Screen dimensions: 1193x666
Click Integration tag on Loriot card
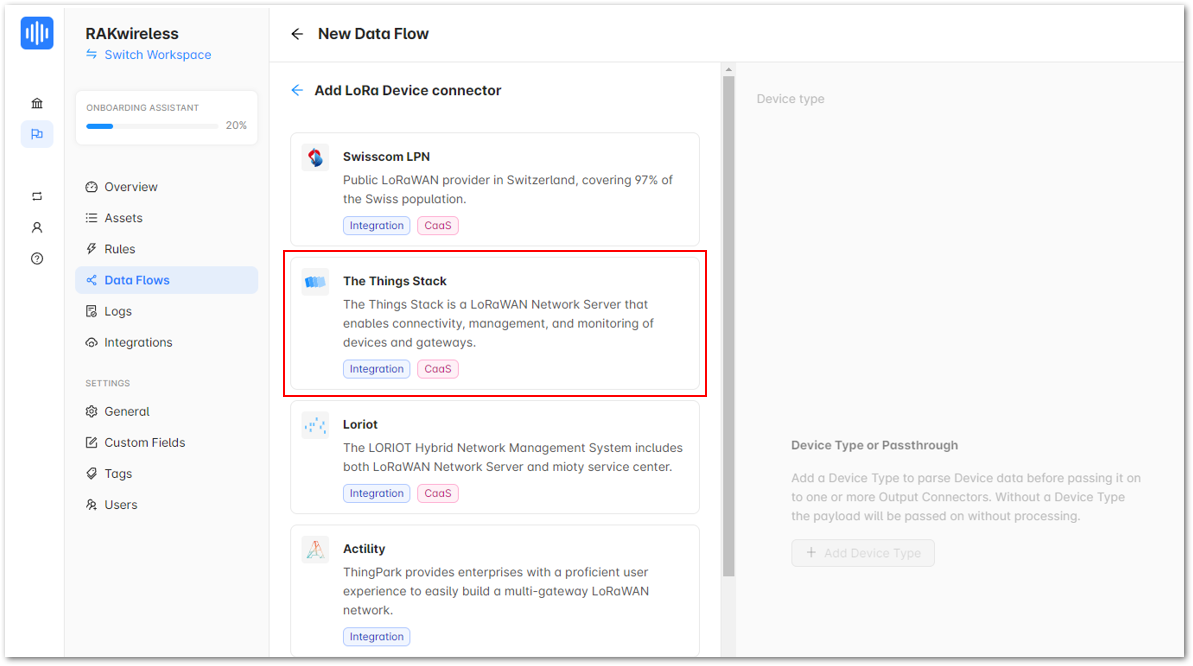tap(377, 493)
